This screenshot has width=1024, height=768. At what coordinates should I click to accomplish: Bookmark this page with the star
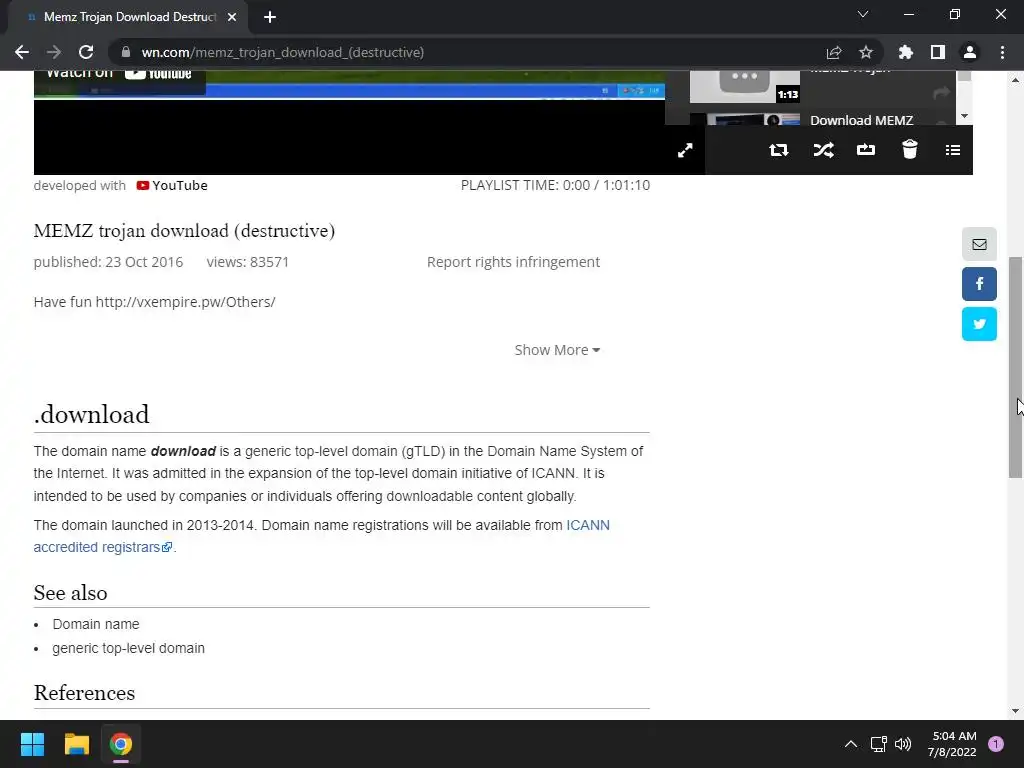[865, 52]
